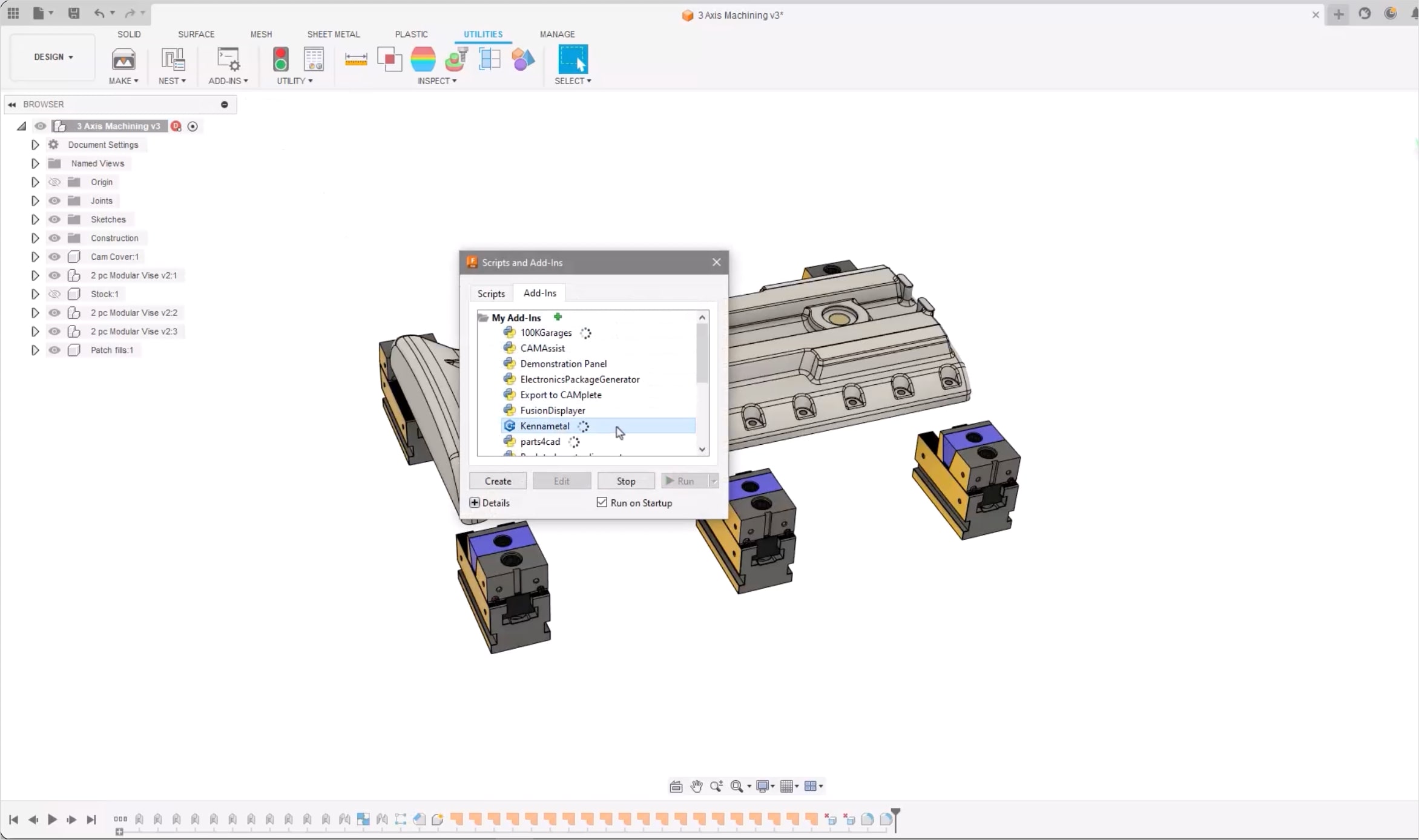Image resolution: width=1419 pixels, height=840 pixels.
Task: Toggle visibility of Stock:1
Action: (54, 294)
